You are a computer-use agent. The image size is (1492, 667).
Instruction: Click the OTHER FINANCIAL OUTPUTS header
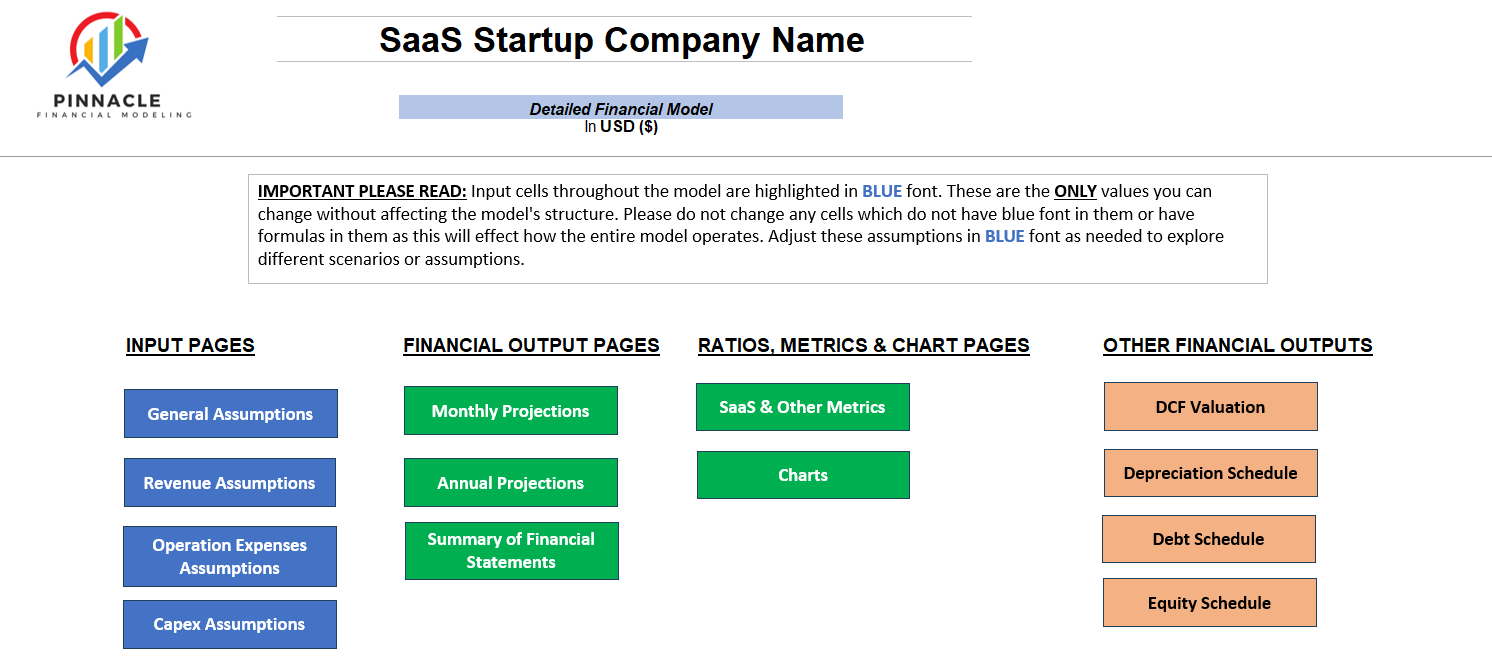[1237, 345]
